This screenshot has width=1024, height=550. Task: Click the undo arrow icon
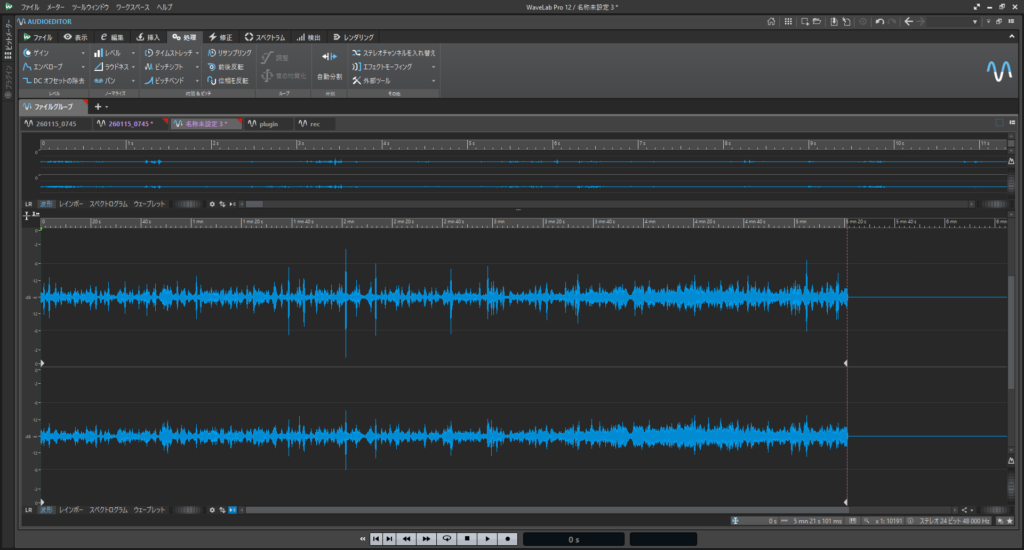878,21
